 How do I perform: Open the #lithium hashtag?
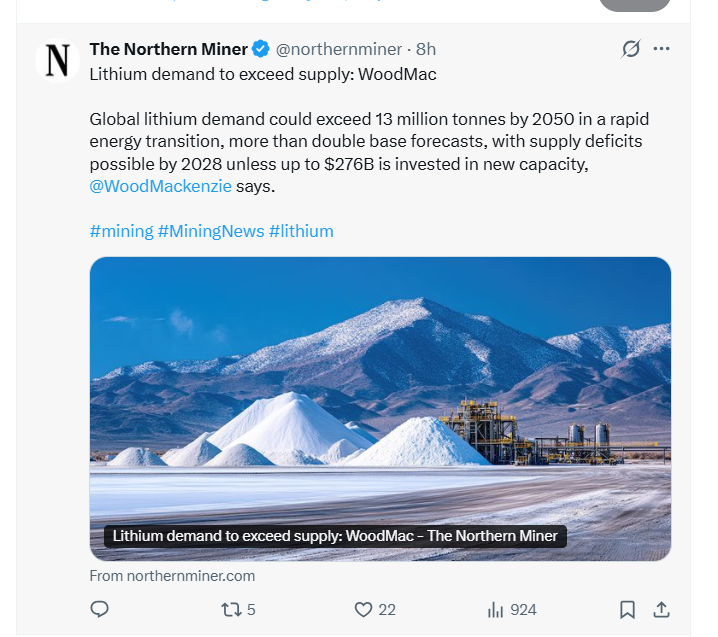pos(301,231)
